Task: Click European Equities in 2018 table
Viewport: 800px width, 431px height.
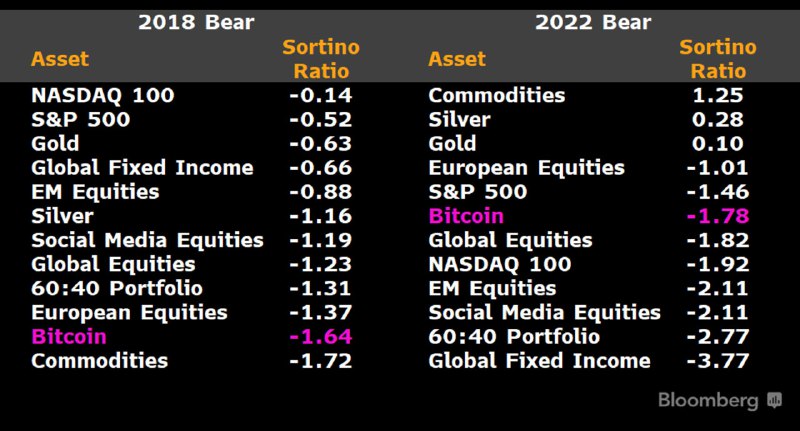Action: coord(129,312)
